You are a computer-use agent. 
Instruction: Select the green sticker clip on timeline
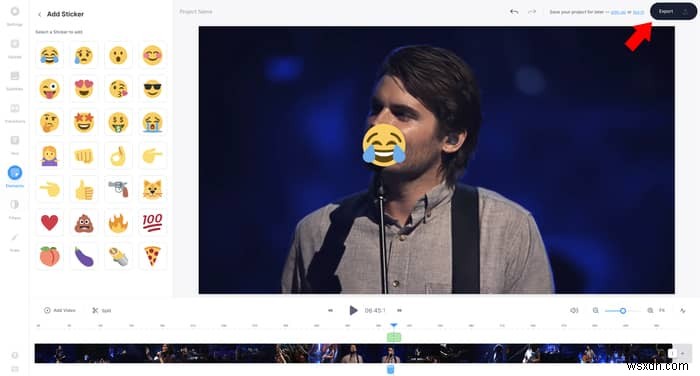click(x=394, y=337)
